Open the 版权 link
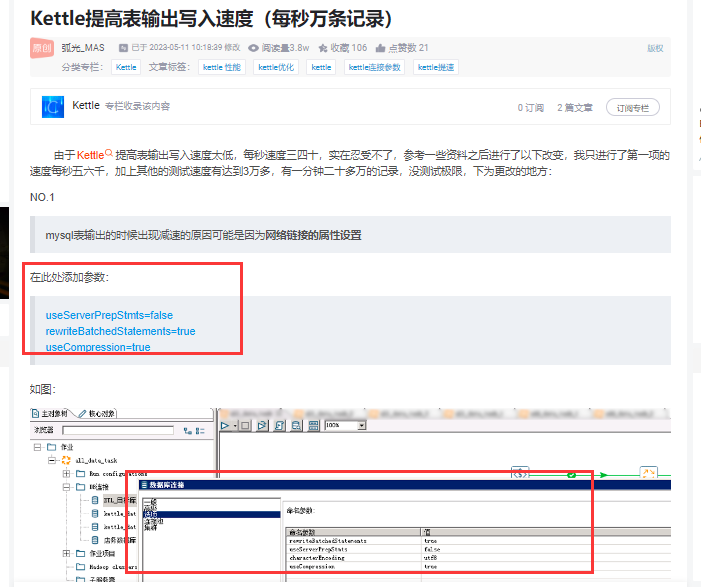The width and height of the screenshot is (701, 587). [x=655, y=48]
